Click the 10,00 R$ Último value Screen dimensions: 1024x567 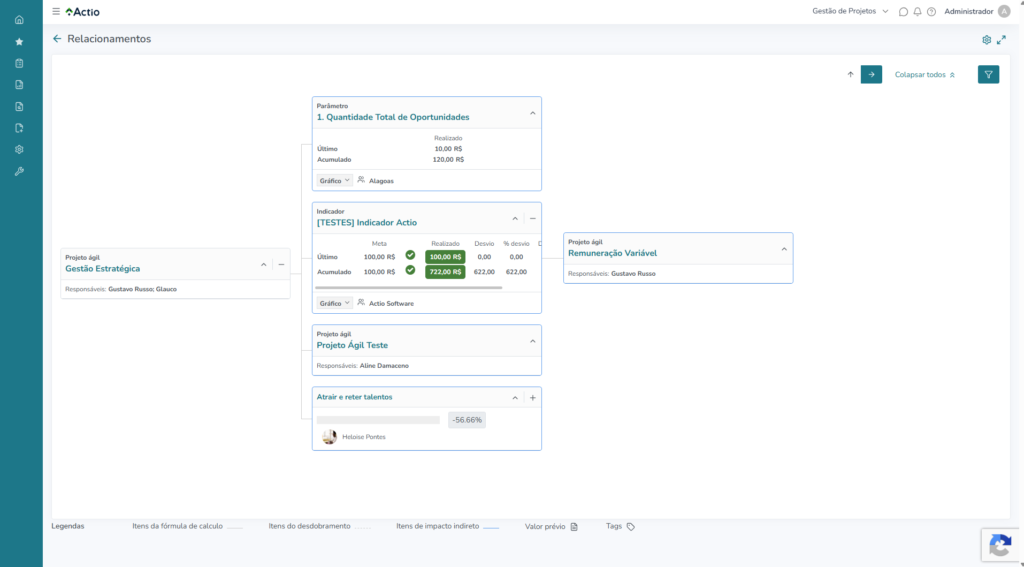pyautogui.click(x=448, y=149)
